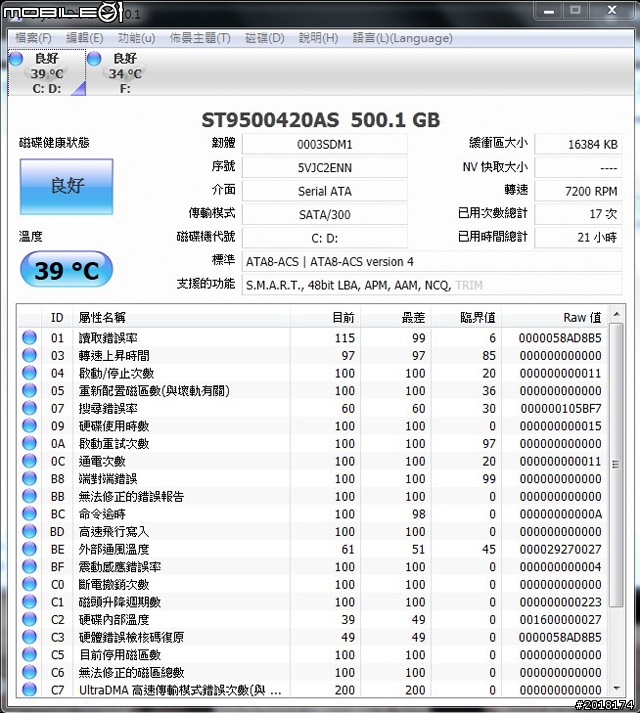
Task: Click the drive letter field C: D:
Action: point(325,238)
